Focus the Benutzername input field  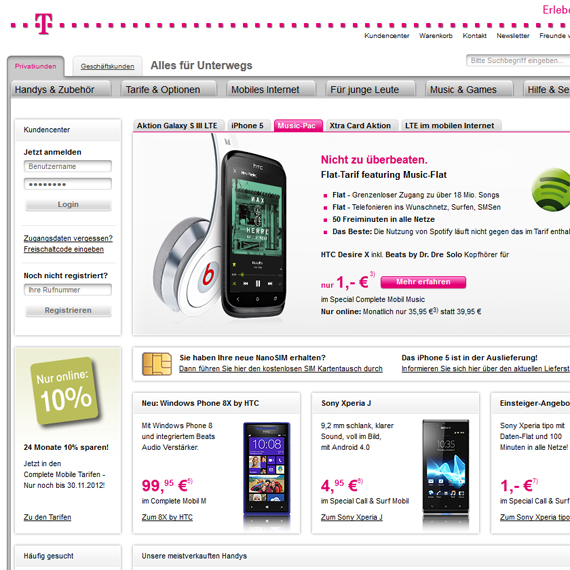[x=68, y=166]
